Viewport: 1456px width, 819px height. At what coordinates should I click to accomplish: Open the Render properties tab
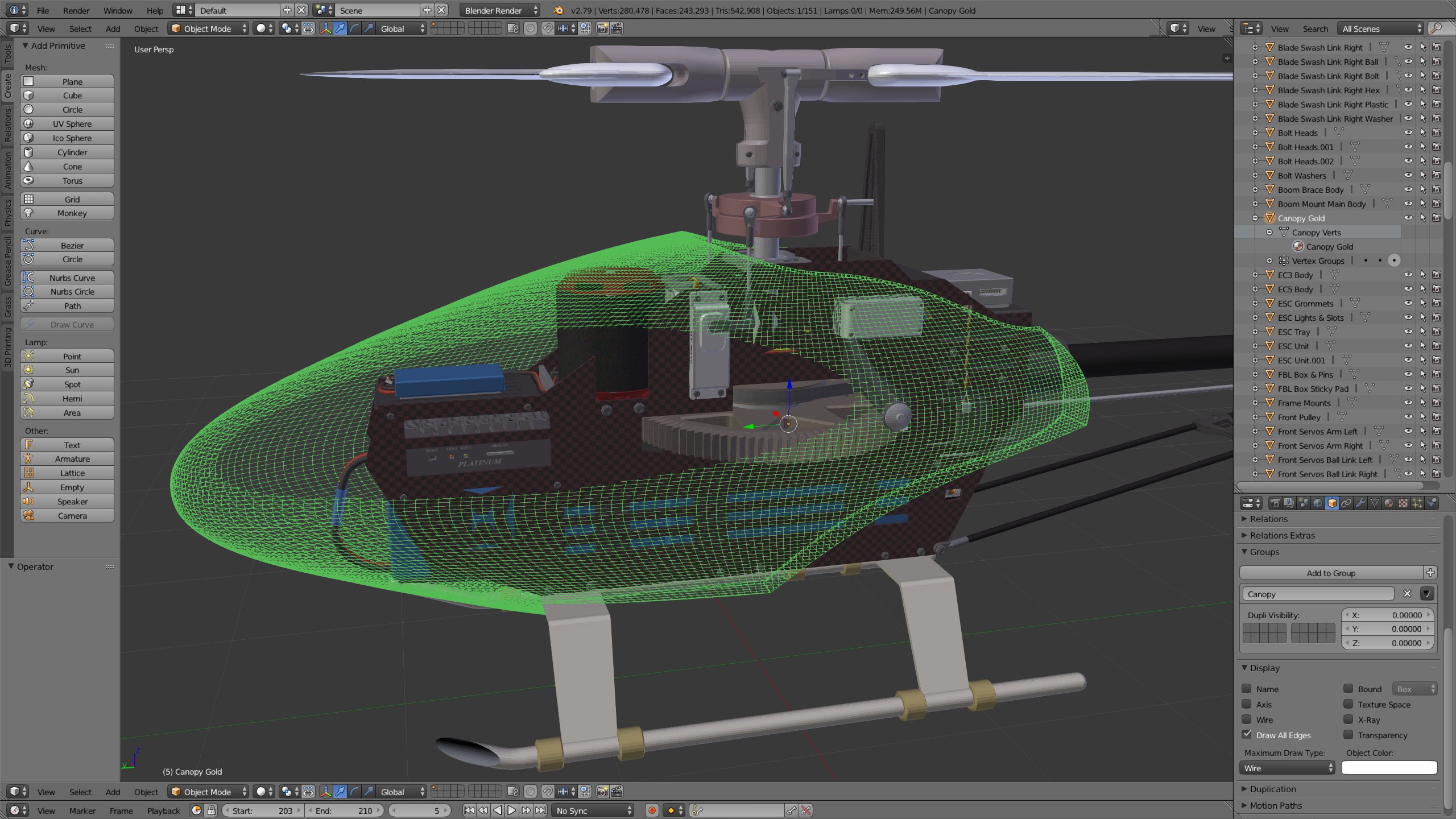click(x=1276, y=503)
